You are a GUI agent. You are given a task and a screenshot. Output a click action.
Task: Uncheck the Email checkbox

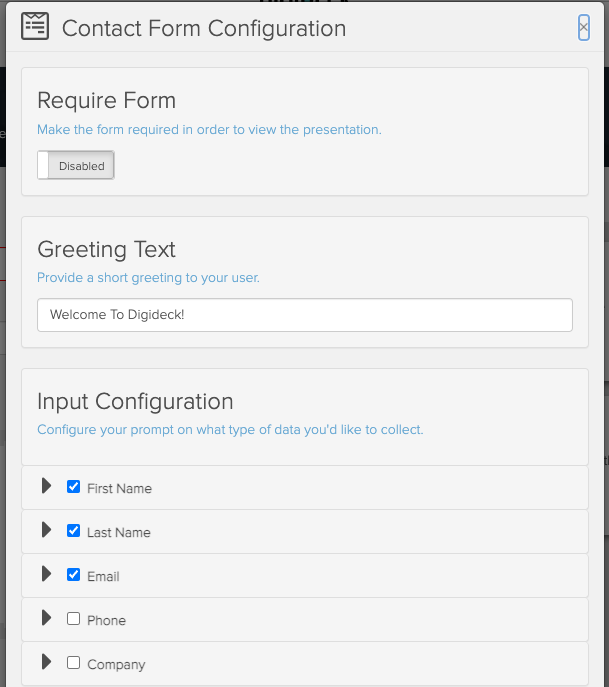click(73, 575)
